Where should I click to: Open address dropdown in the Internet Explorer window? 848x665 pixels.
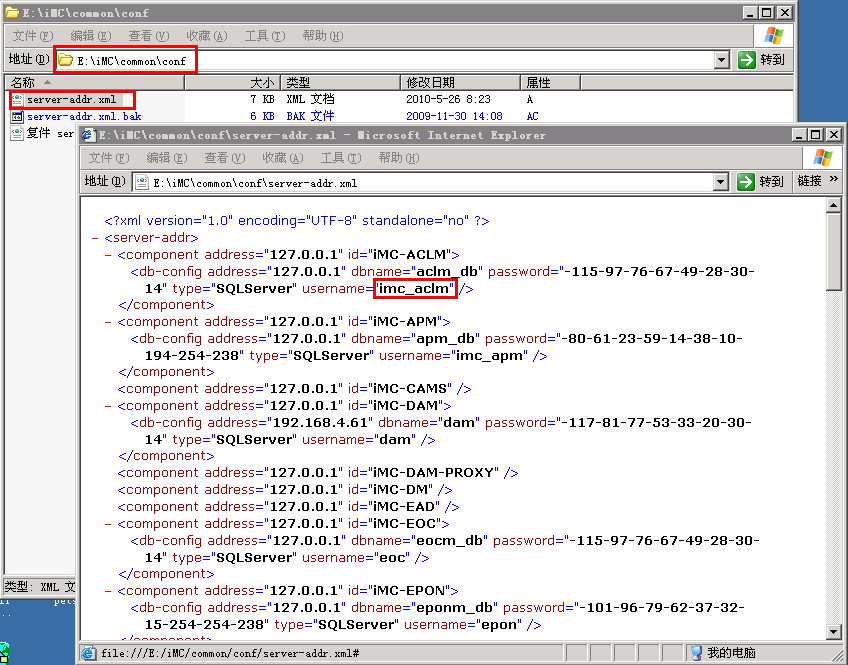720,182
